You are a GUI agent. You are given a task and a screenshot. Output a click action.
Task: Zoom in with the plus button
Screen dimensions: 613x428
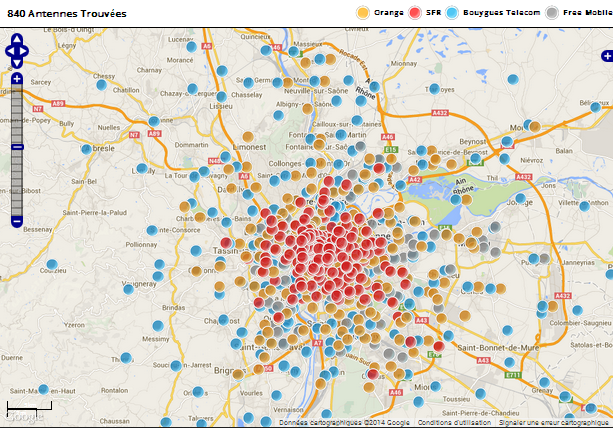[17, 79]
